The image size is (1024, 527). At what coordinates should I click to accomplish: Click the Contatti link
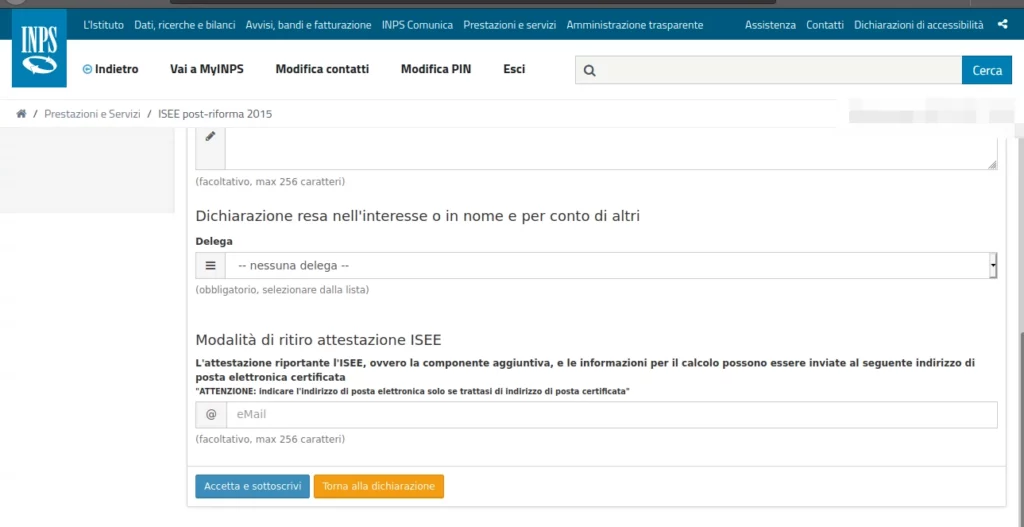[825, 25]
